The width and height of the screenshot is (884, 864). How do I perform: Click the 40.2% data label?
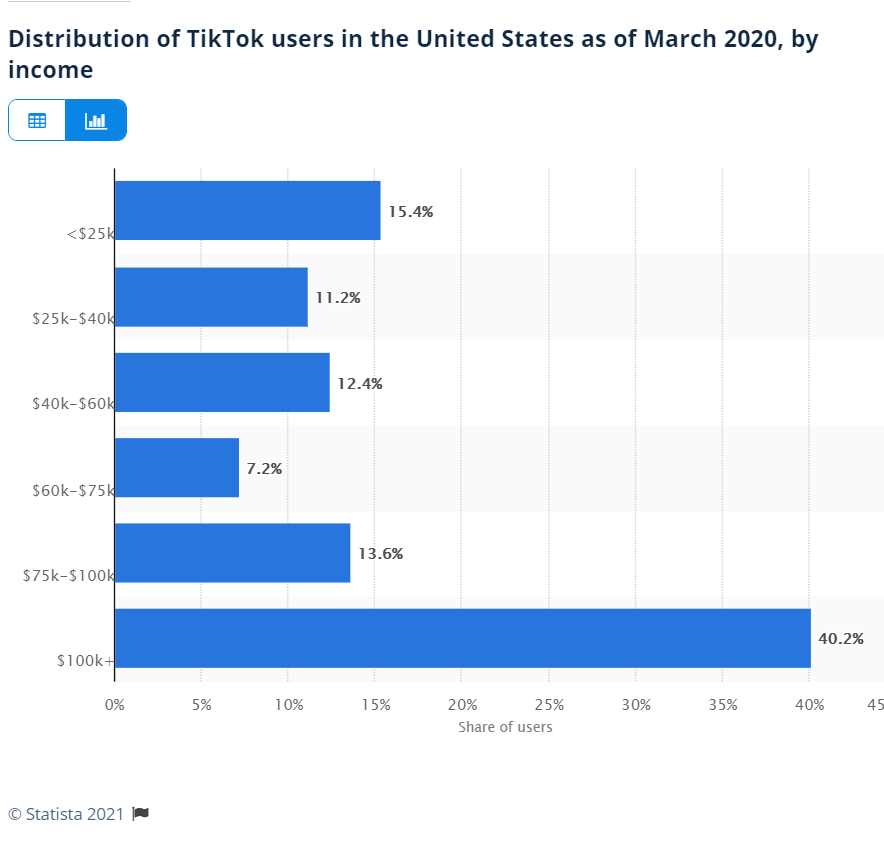[841, 639]
